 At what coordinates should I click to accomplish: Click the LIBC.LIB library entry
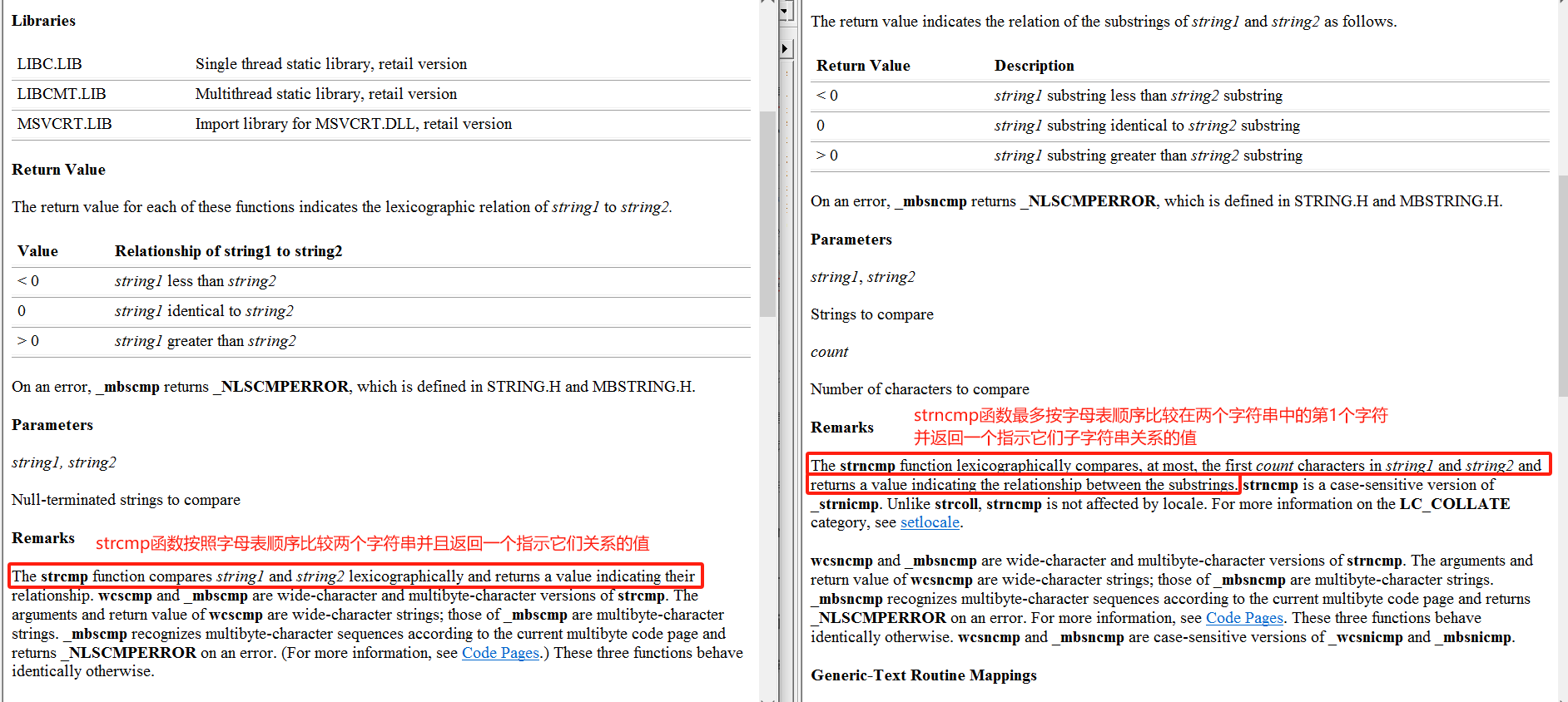[x=49, y=64]
